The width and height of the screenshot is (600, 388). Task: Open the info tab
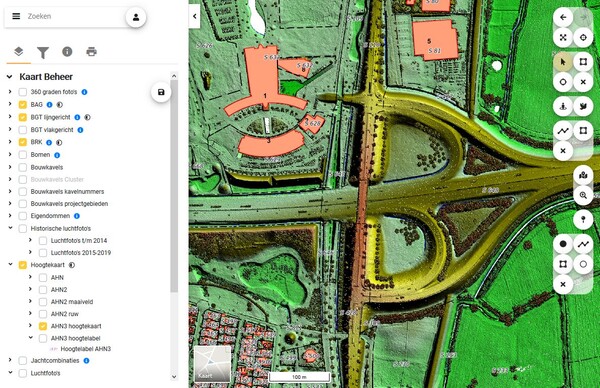(x=67, y=51)
